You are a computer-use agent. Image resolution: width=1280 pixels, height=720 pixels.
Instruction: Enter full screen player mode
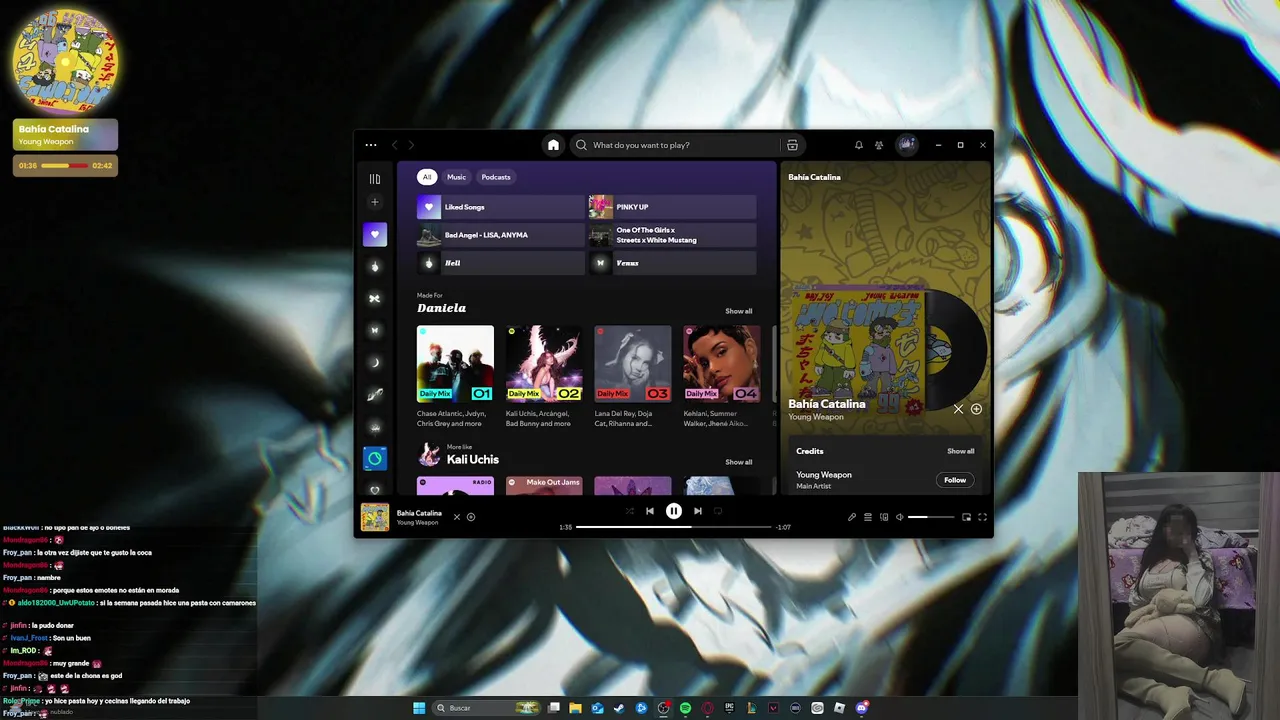coord(982,517)
